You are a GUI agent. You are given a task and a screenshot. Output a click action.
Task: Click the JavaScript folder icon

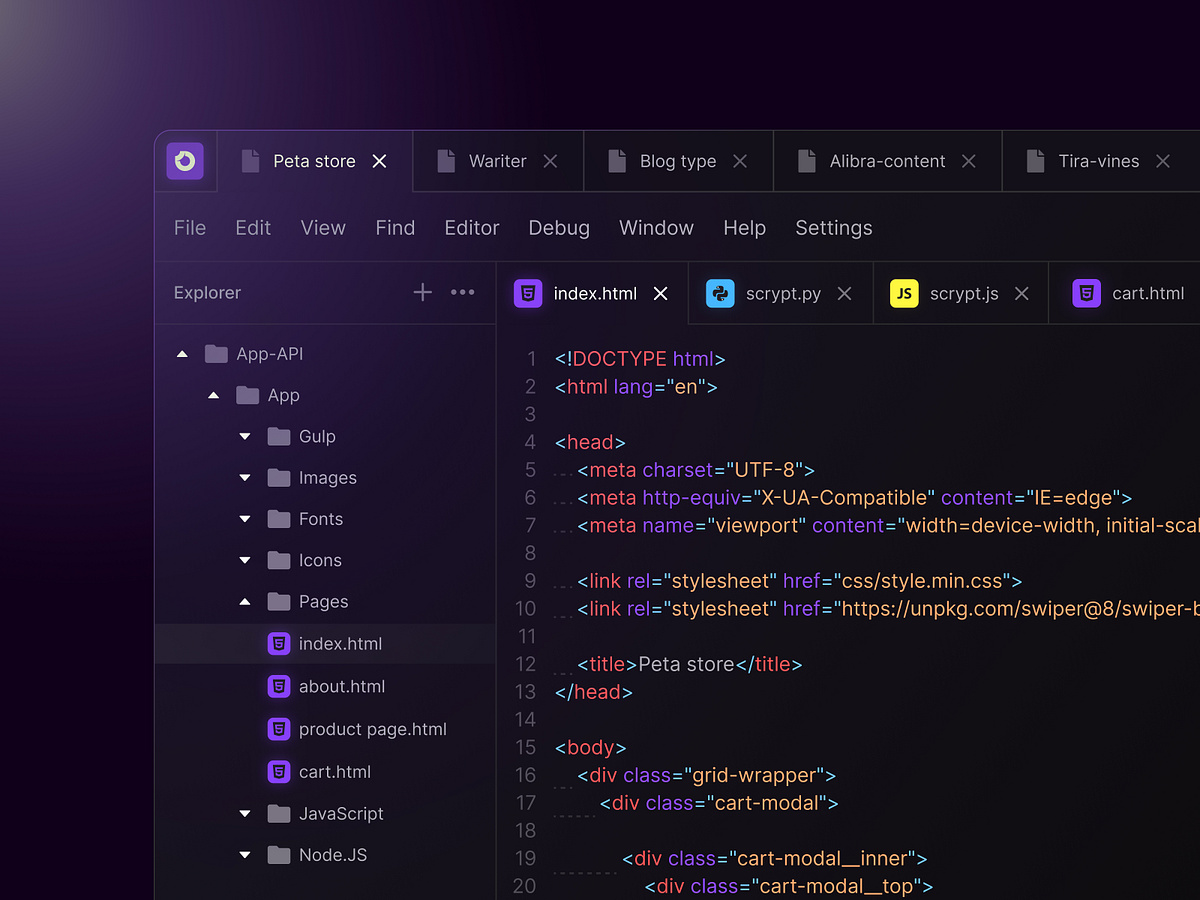[279, 813]
